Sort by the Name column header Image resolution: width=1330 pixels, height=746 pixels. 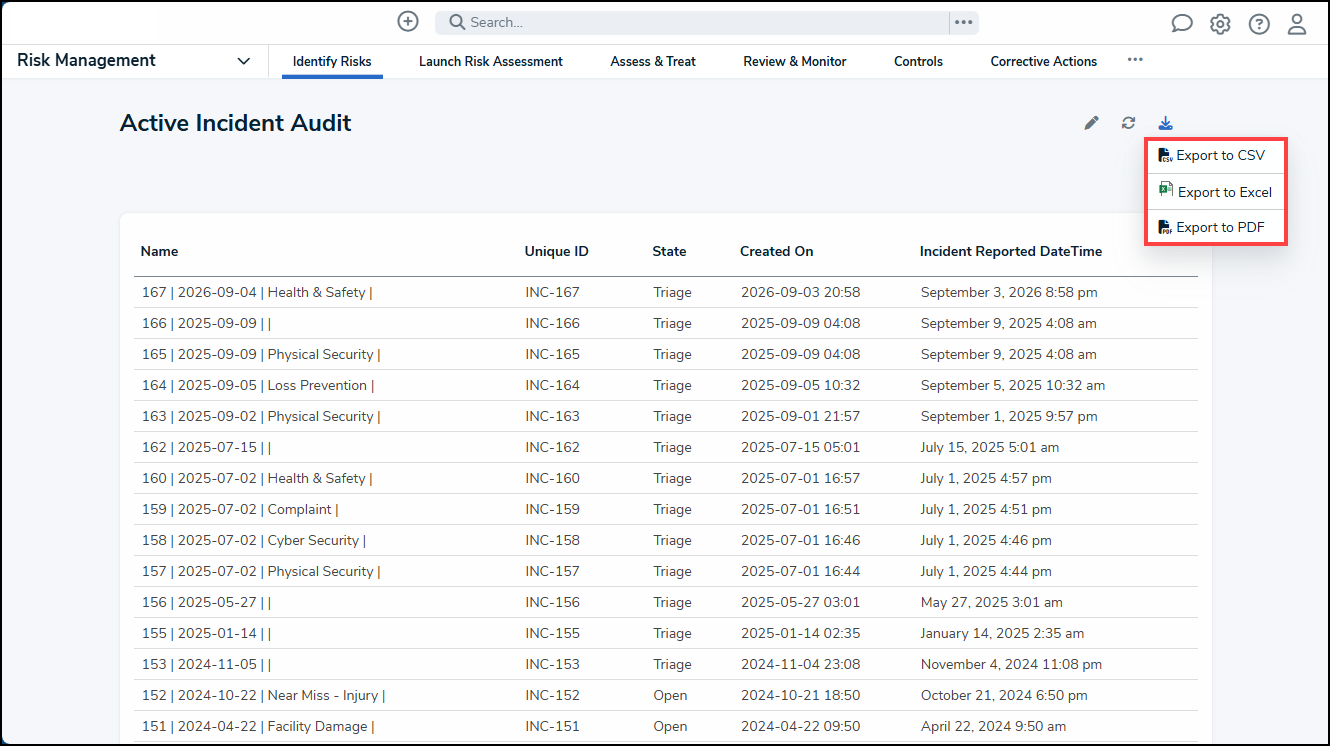(159, 251)
